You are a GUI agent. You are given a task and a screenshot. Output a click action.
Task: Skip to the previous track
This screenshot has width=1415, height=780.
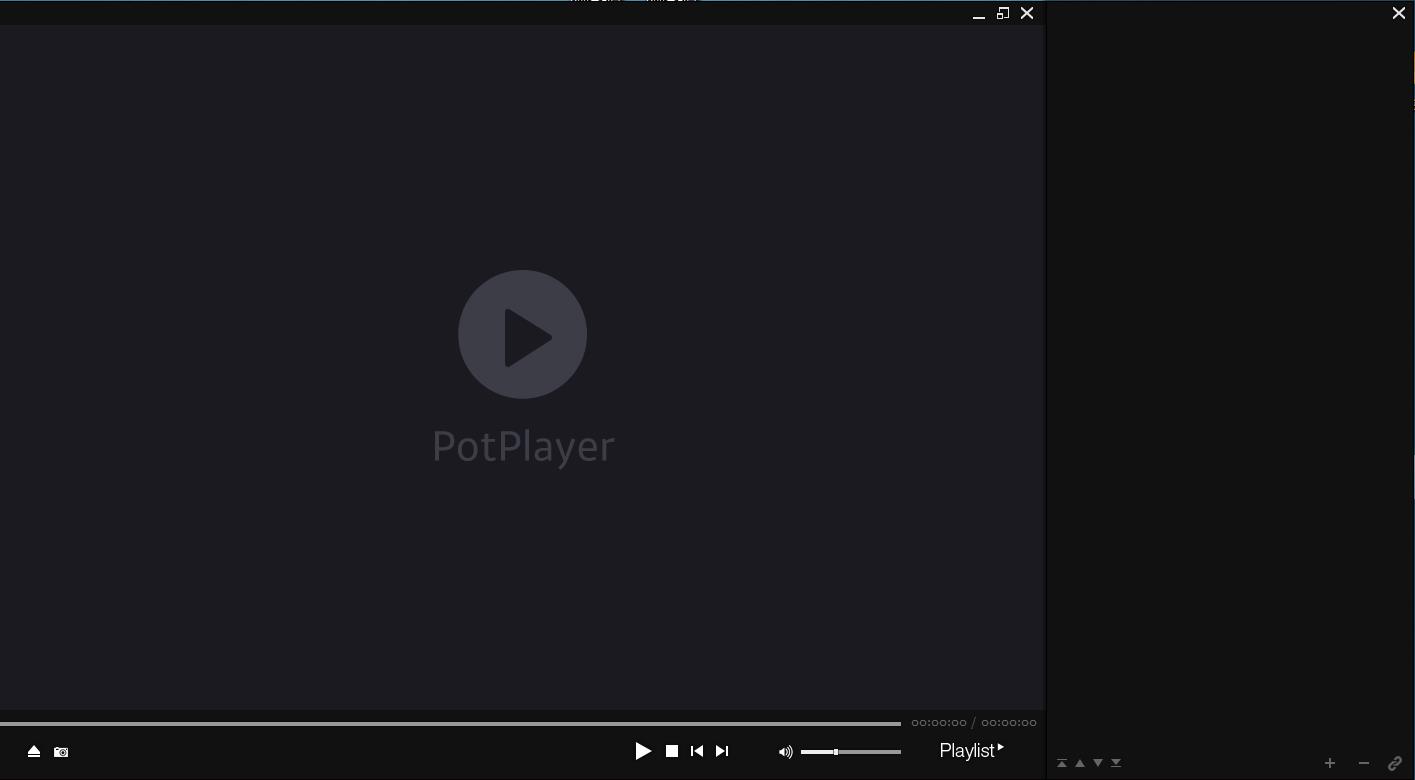pyautogui.click(x=697, y=751)
